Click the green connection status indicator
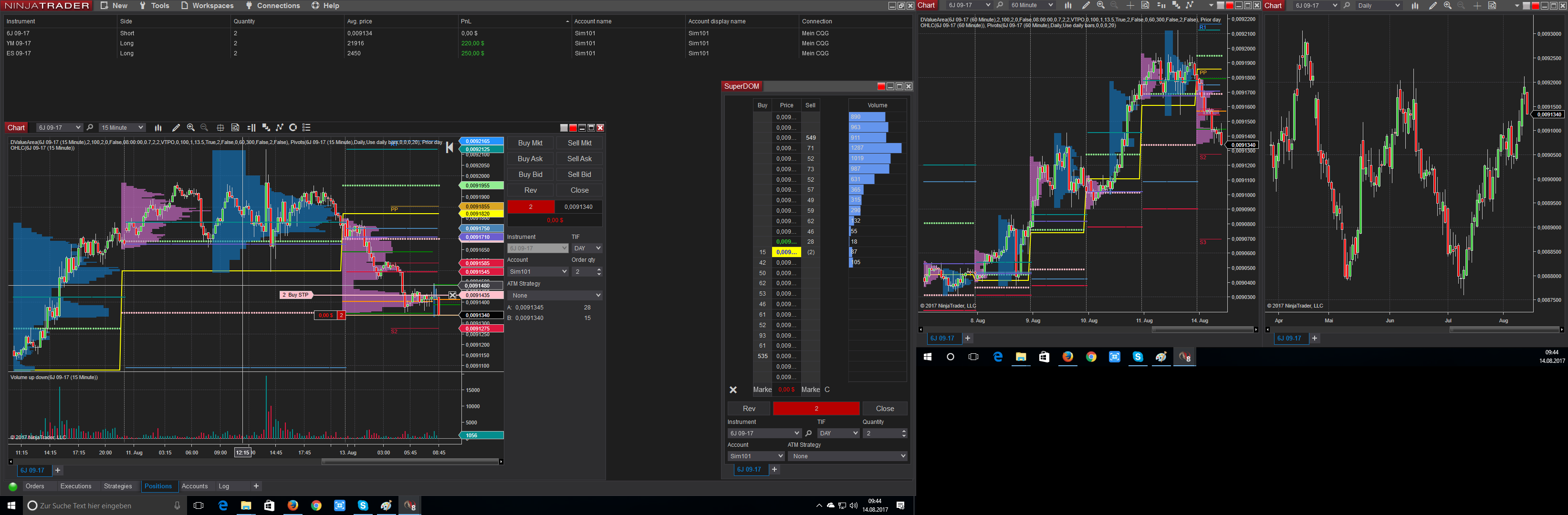 click(x=13, y=486)
